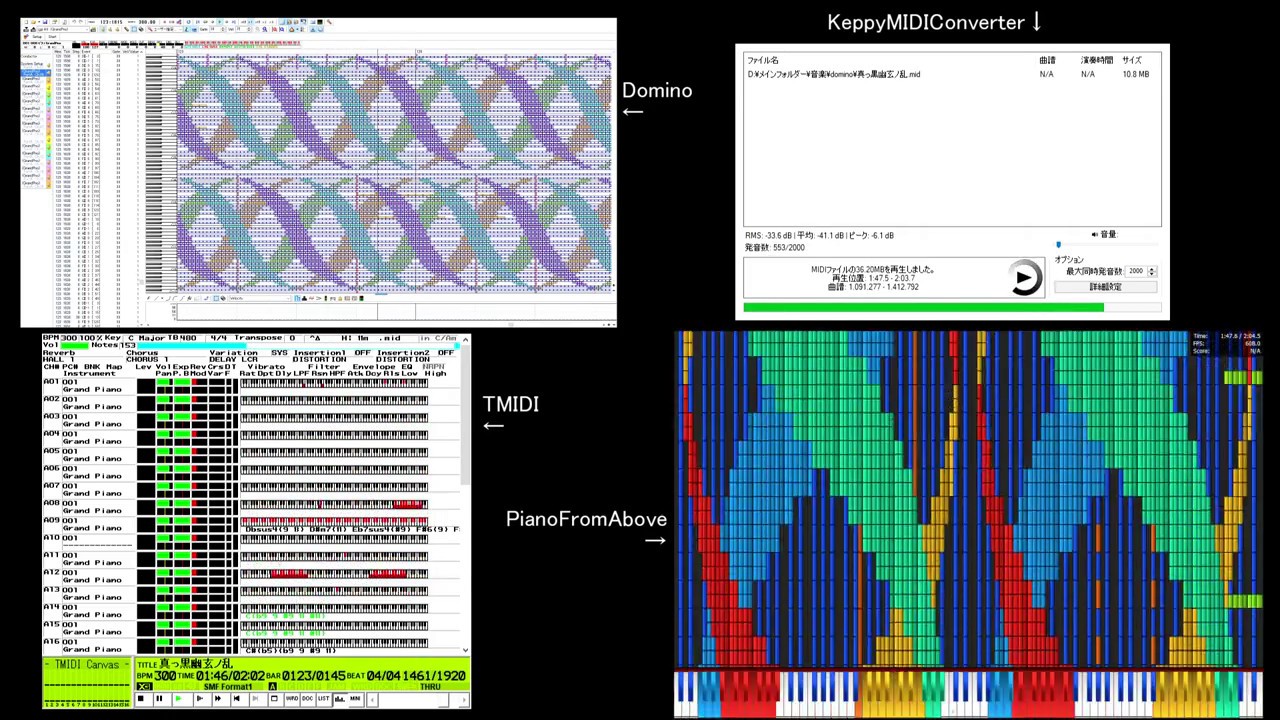Click the 最大同時発音数 stepper arrows
Screen dimensions: 1280x720
1152,271
